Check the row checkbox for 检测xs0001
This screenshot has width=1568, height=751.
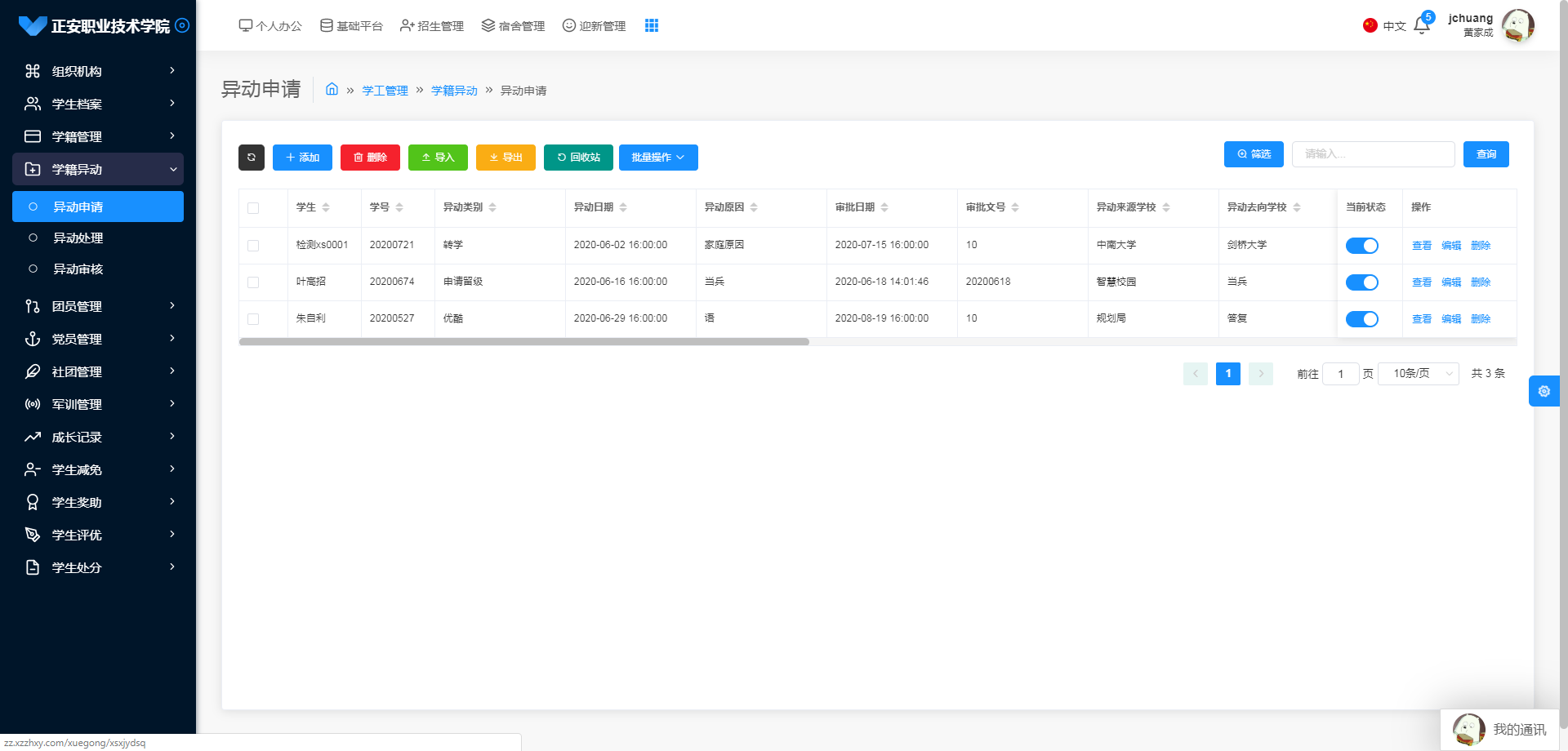pyautogui.click(x=253, y=246)
